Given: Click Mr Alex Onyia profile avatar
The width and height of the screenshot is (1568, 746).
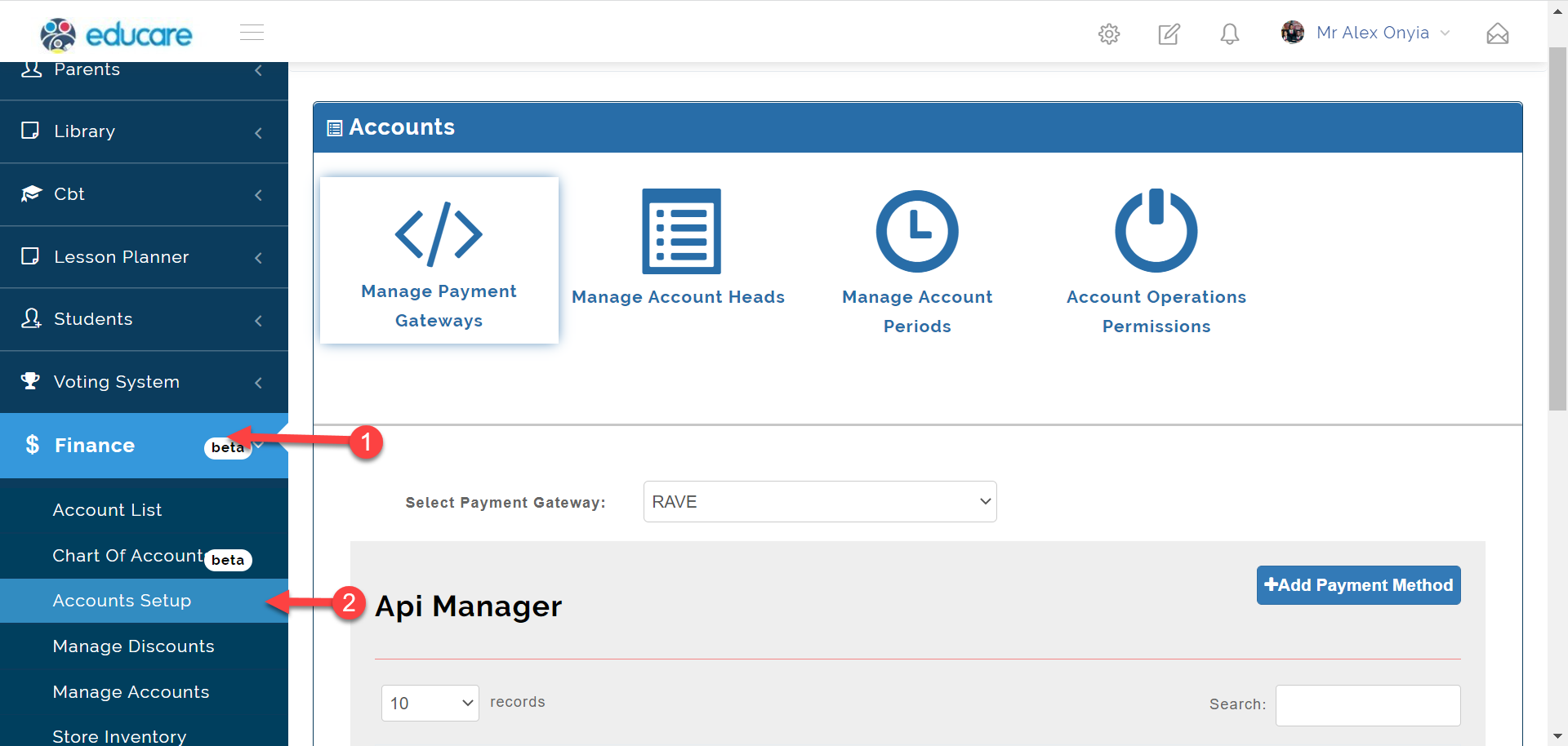Looking at the screenshot, I should click(x=1292, y=33).
